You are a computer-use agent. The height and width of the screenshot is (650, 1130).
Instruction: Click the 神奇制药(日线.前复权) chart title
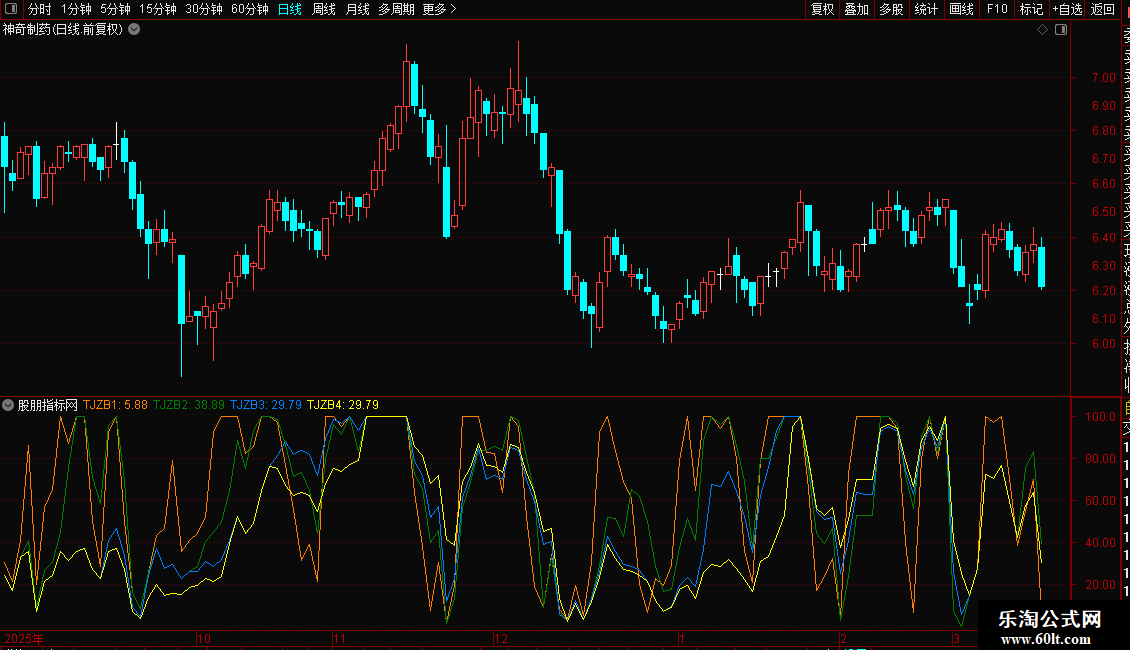[63, 30]
